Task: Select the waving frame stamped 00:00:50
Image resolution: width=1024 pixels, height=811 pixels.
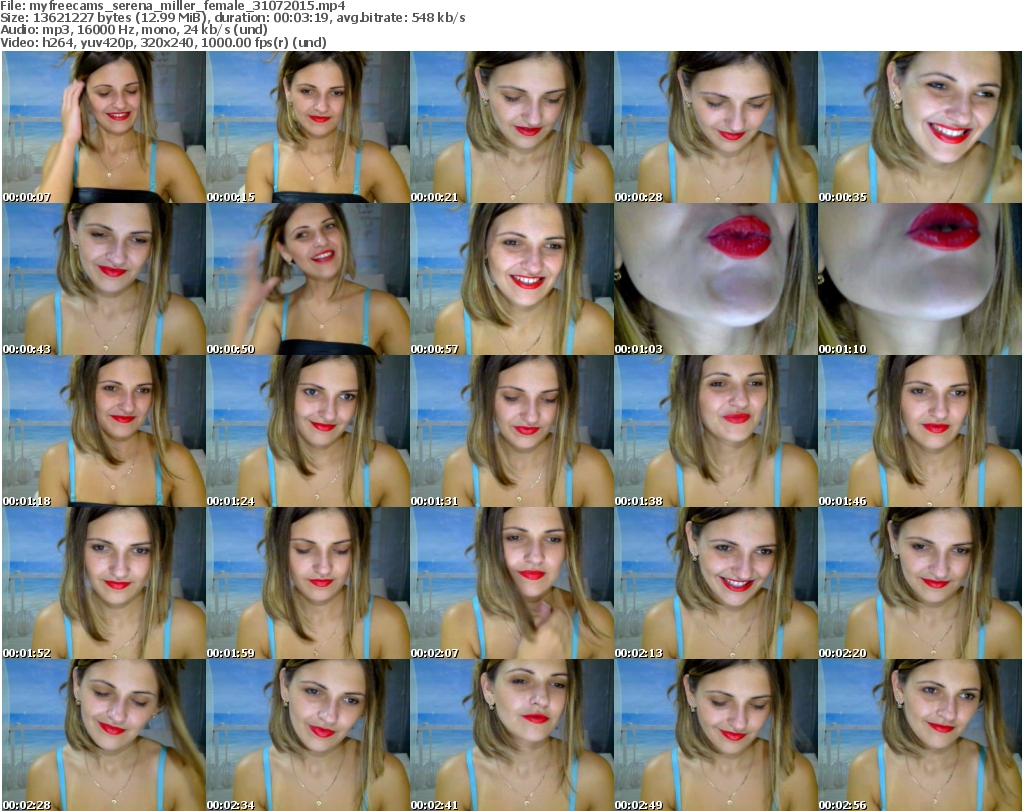Action: [x=308, y=279]
